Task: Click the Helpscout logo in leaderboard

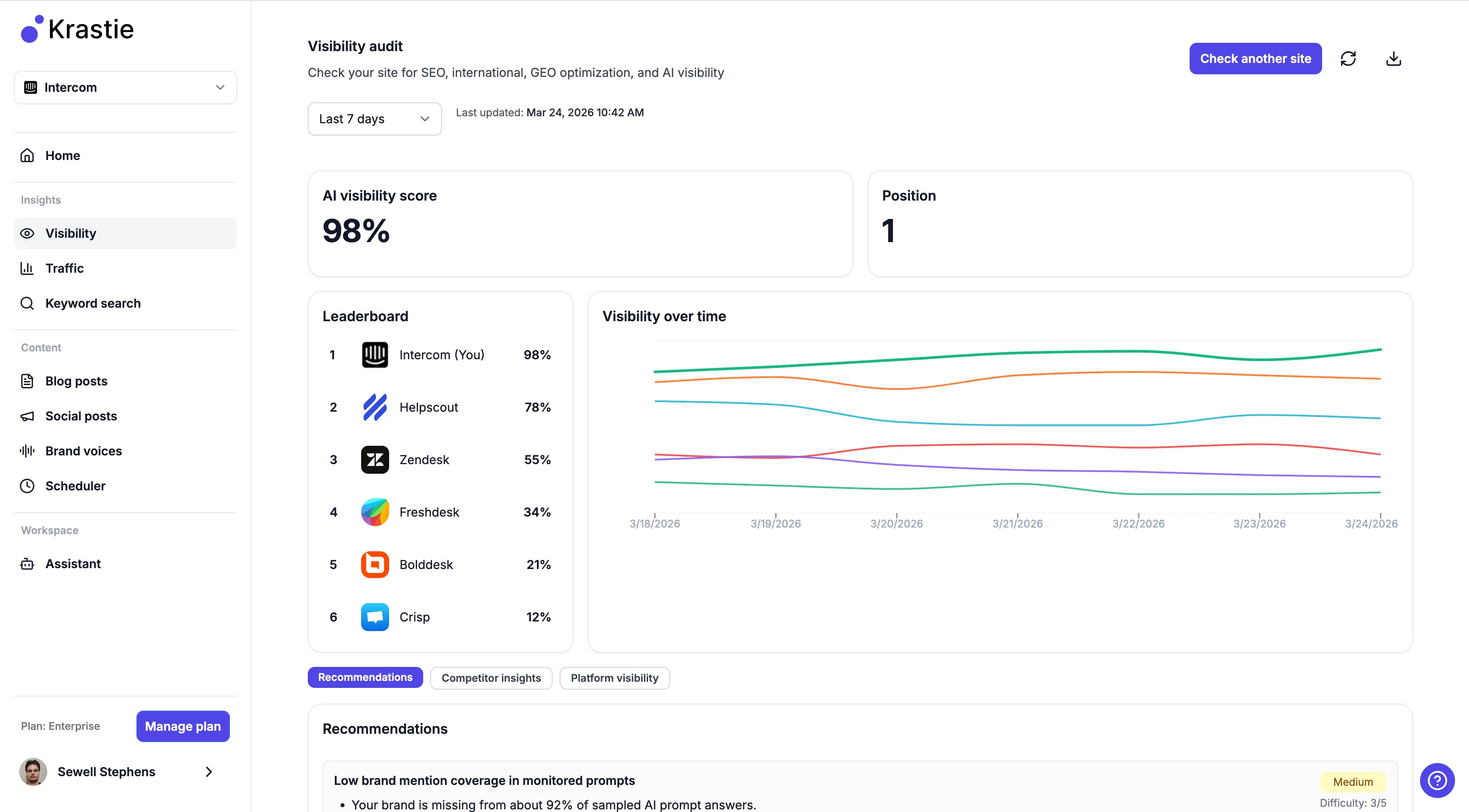Action: point(375,407)
